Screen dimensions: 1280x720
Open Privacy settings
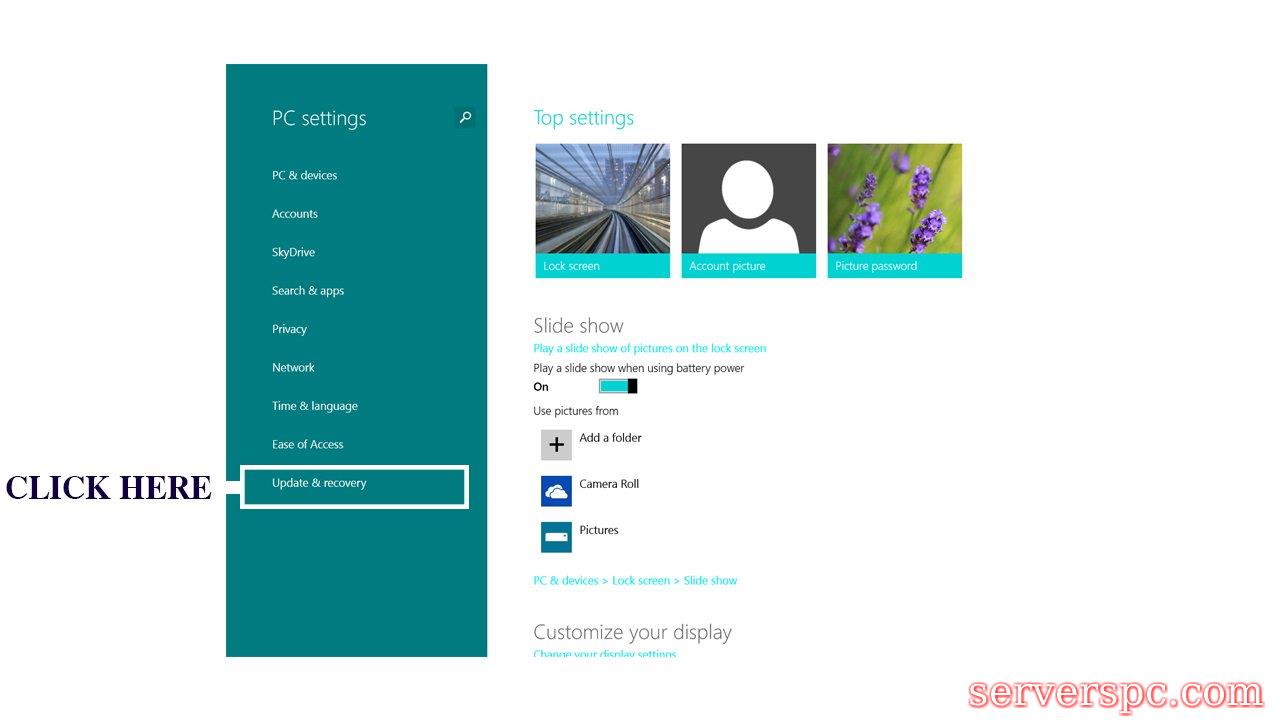[x=289, y=329]
